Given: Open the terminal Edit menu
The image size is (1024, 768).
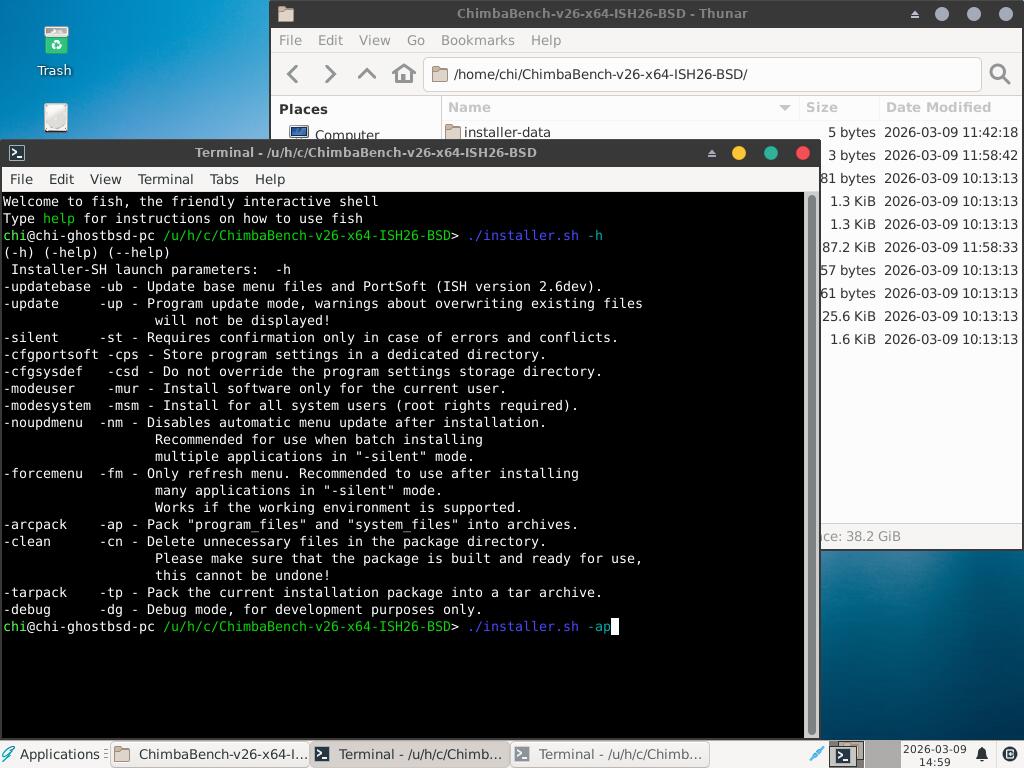Looking at the screenshot, I should click(x=61, y=179).
